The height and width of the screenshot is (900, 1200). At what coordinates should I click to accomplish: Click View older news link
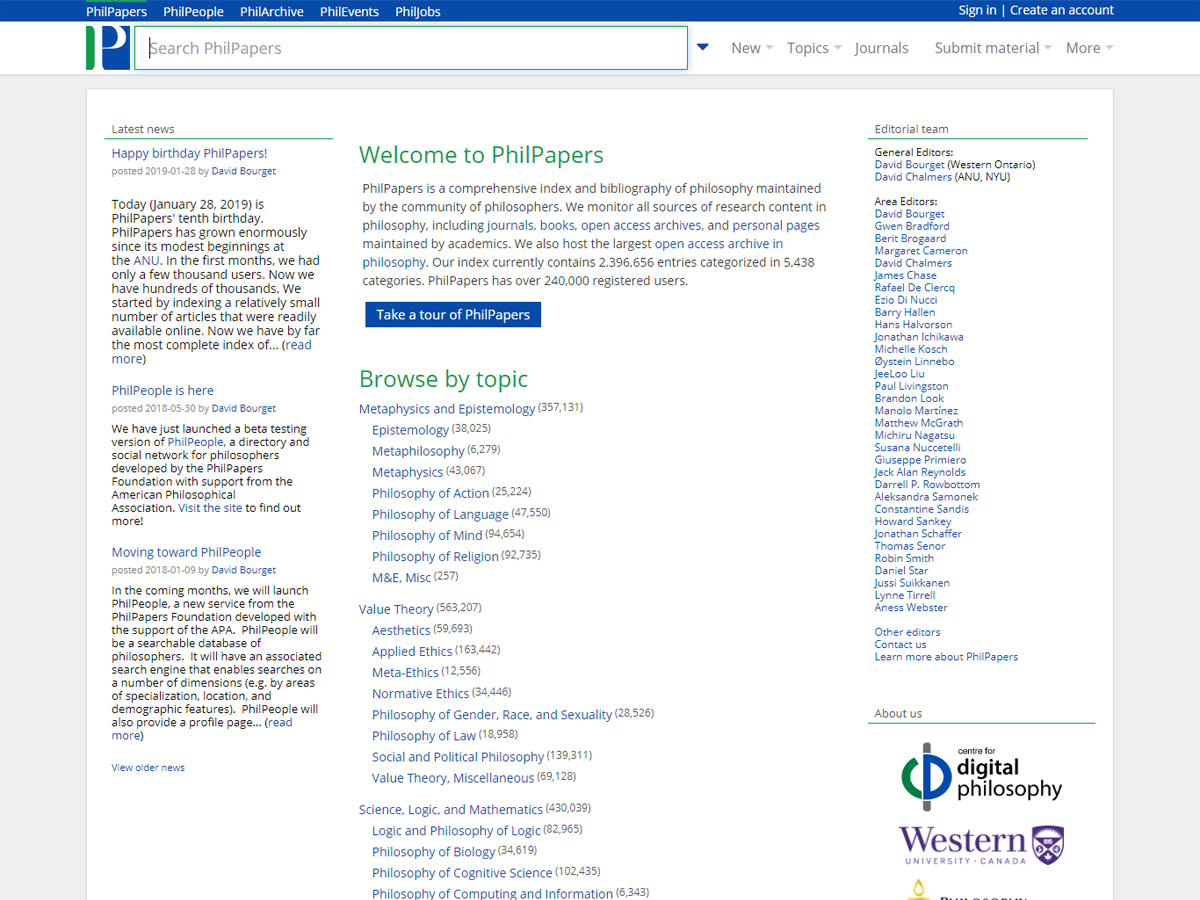148,768
